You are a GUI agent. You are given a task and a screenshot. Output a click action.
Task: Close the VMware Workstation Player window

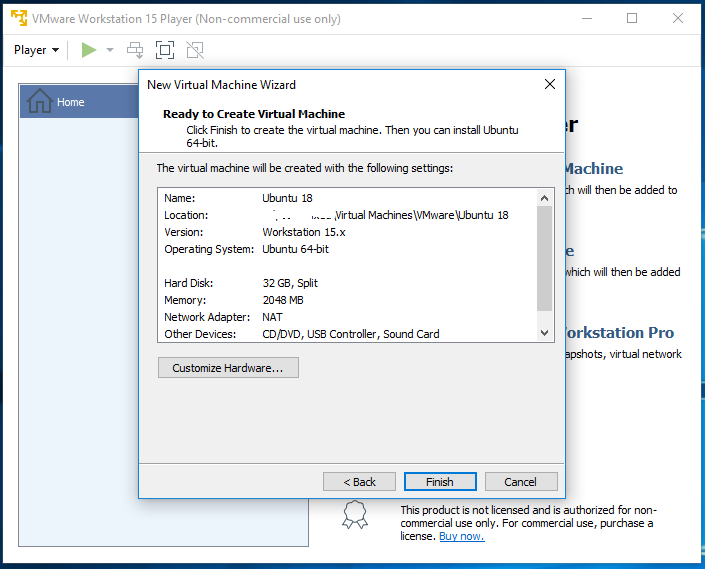pyautogui.click(x=678, y=18)
